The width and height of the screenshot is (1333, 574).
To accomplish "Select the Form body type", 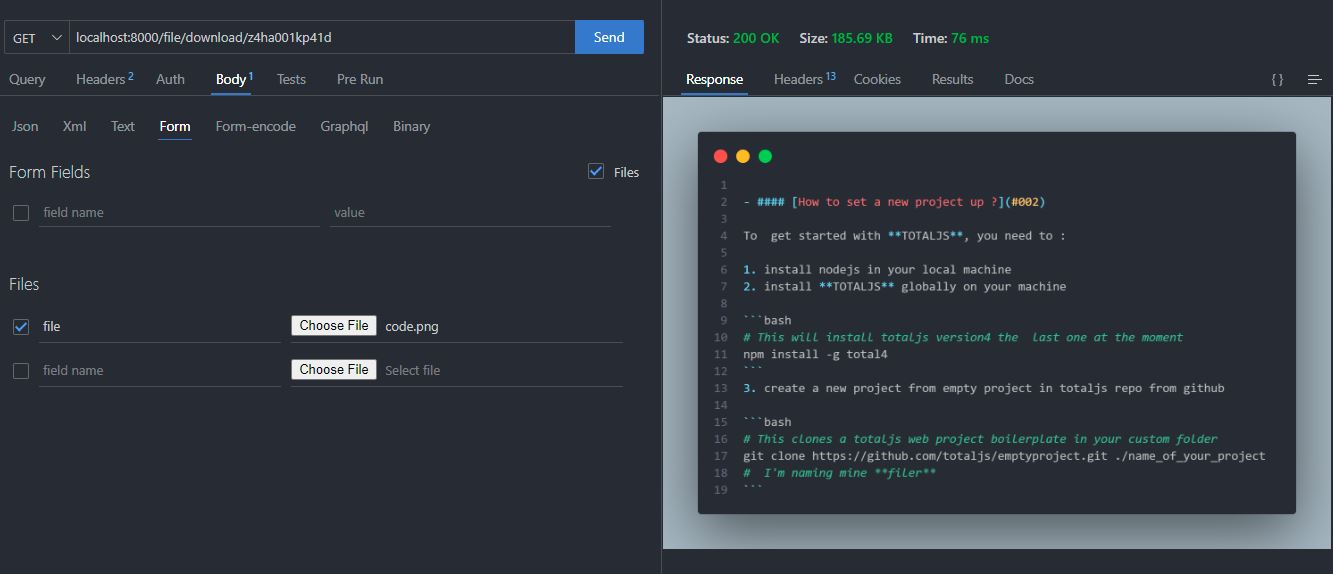I will coord(175,126).
